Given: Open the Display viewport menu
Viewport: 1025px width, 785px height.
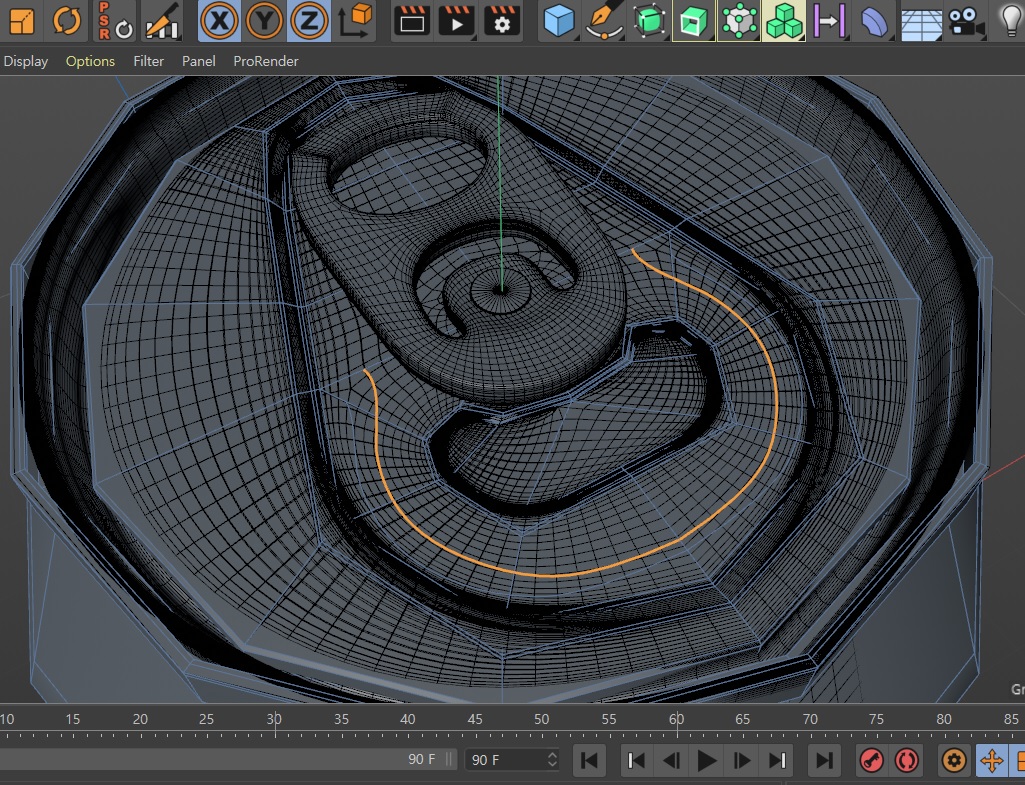Looking at the screenshot, I should 25,61.
